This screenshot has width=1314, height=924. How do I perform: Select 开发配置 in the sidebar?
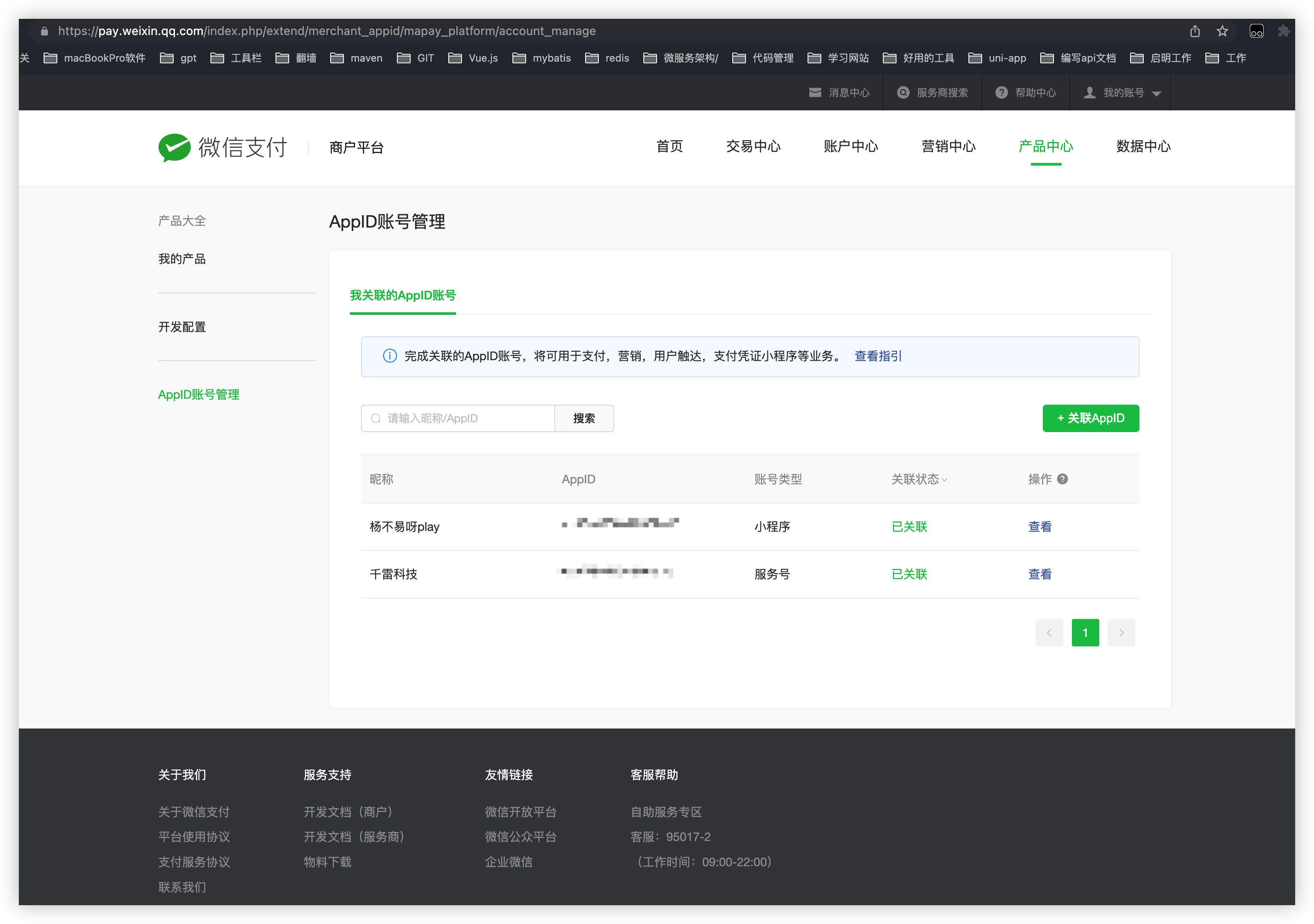coord(182,327)
